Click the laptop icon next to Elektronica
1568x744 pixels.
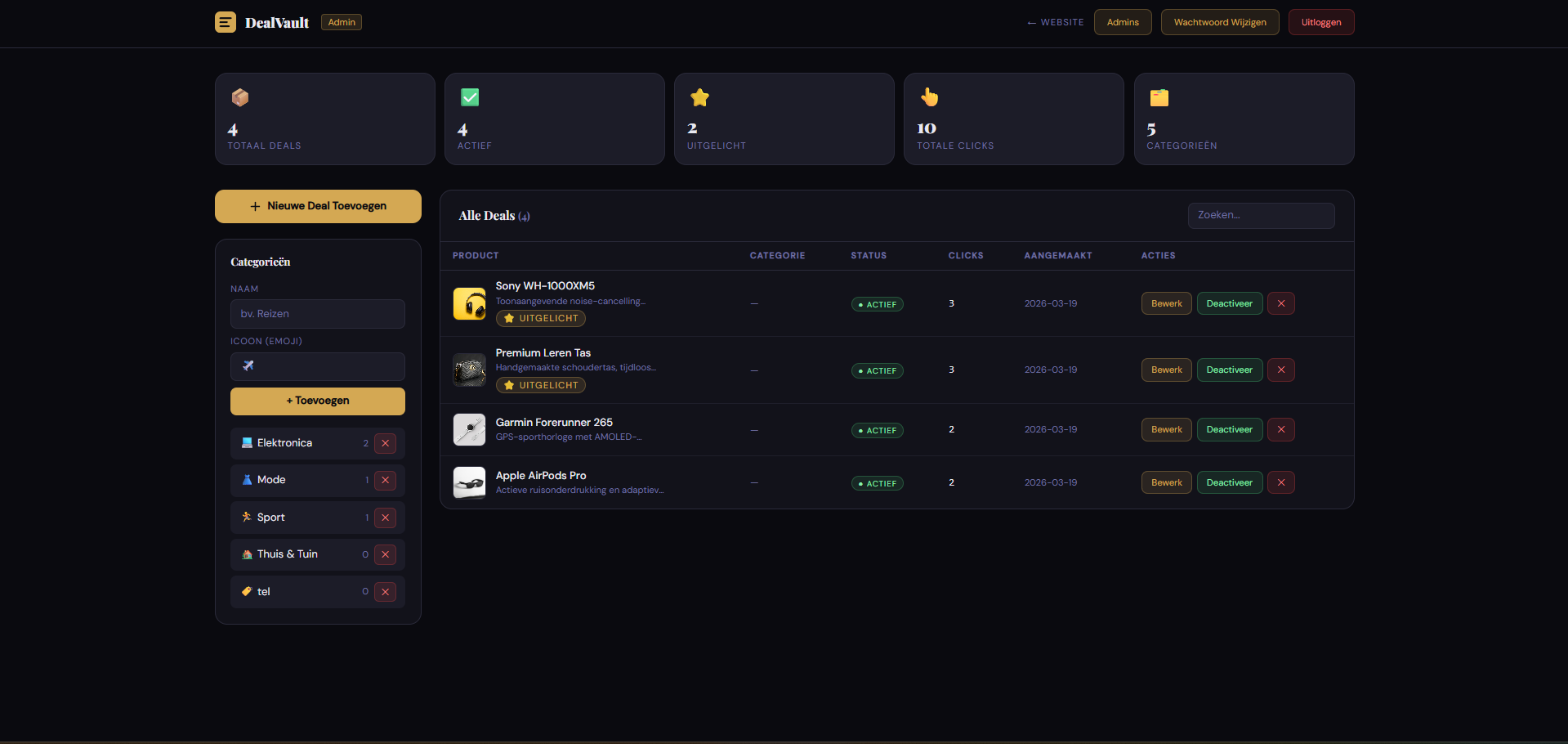247,442
